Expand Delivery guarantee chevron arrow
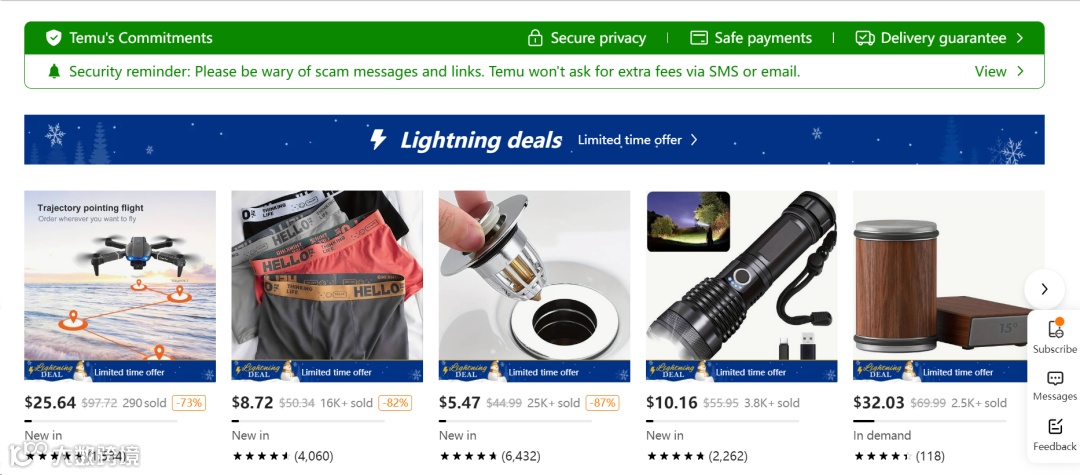Image resolution: width=1080 pixels, height=475 pixels. (x=1020, y=38)
